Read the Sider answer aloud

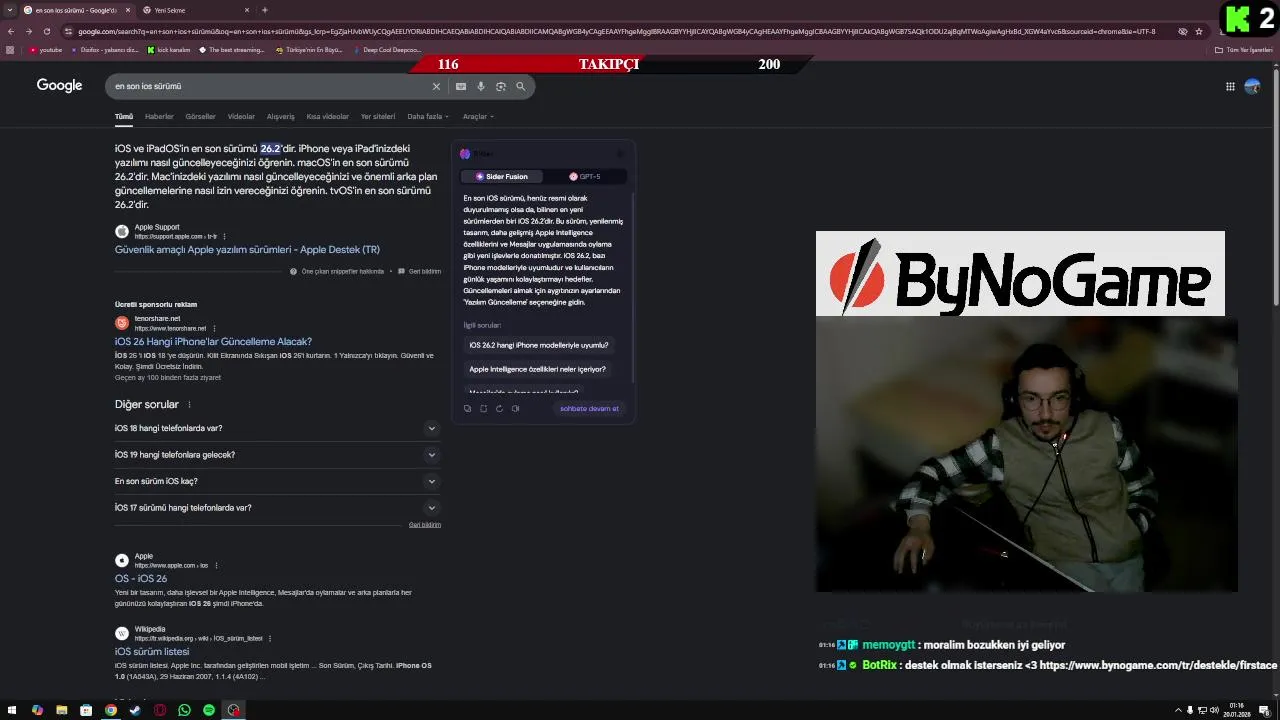(515, 408)
